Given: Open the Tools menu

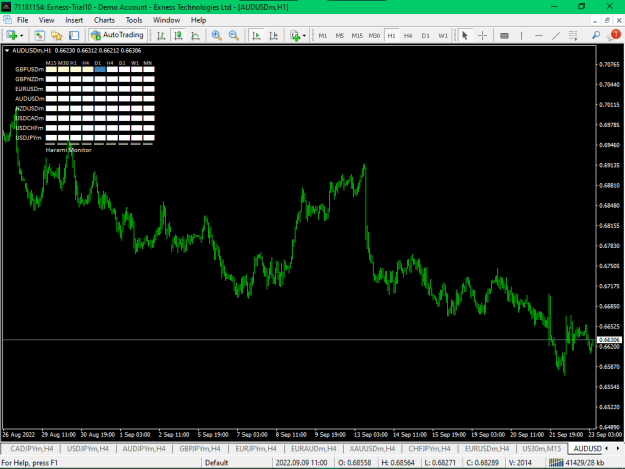Looking at the screenshot, I should click(134, 20).
